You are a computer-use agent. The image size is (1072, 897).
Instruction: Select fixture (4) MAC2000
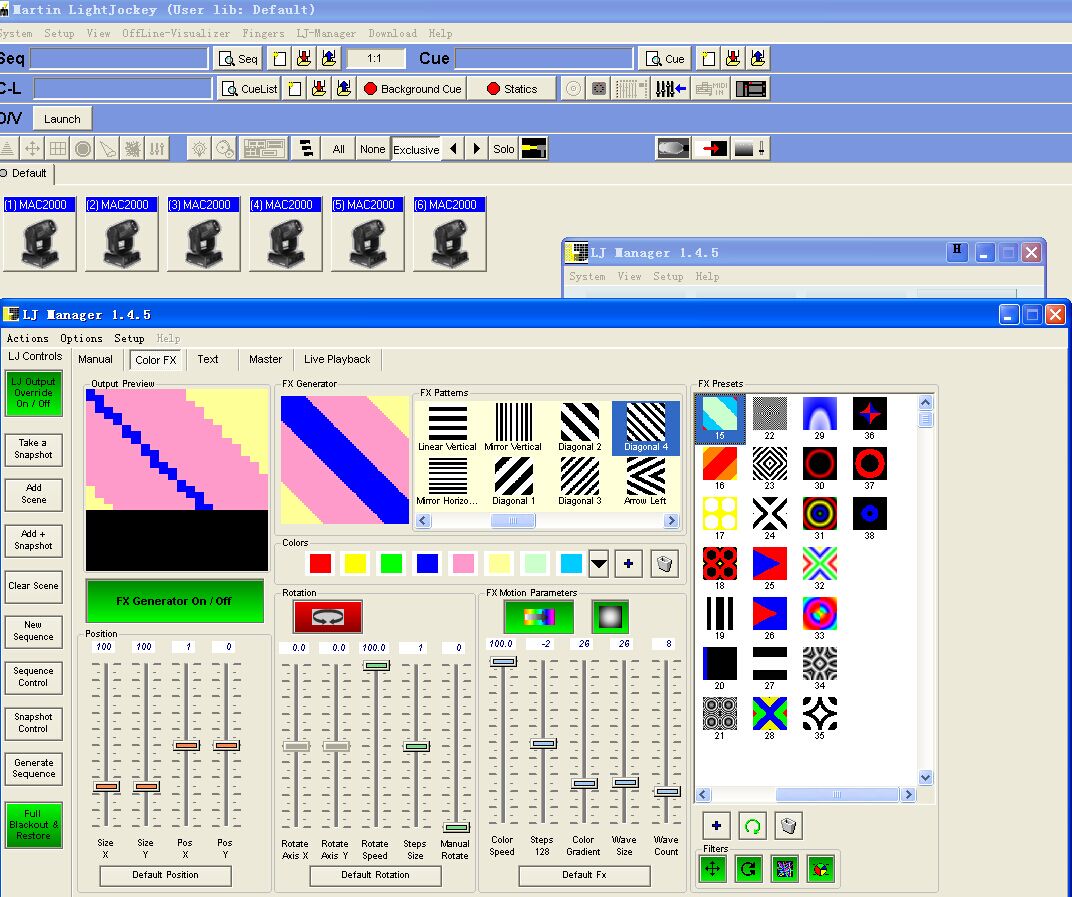pyautogui.click(x=286, y=234)
